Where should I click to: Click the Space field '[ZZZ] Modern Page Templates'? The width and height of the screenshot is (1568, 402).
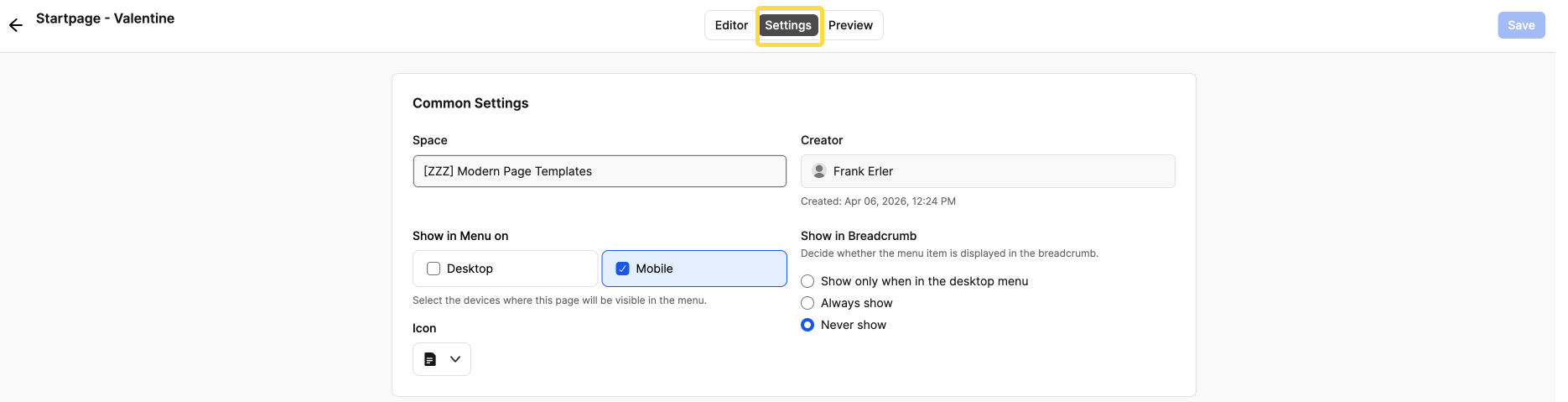pyautogui.click(x=600, y=171)
